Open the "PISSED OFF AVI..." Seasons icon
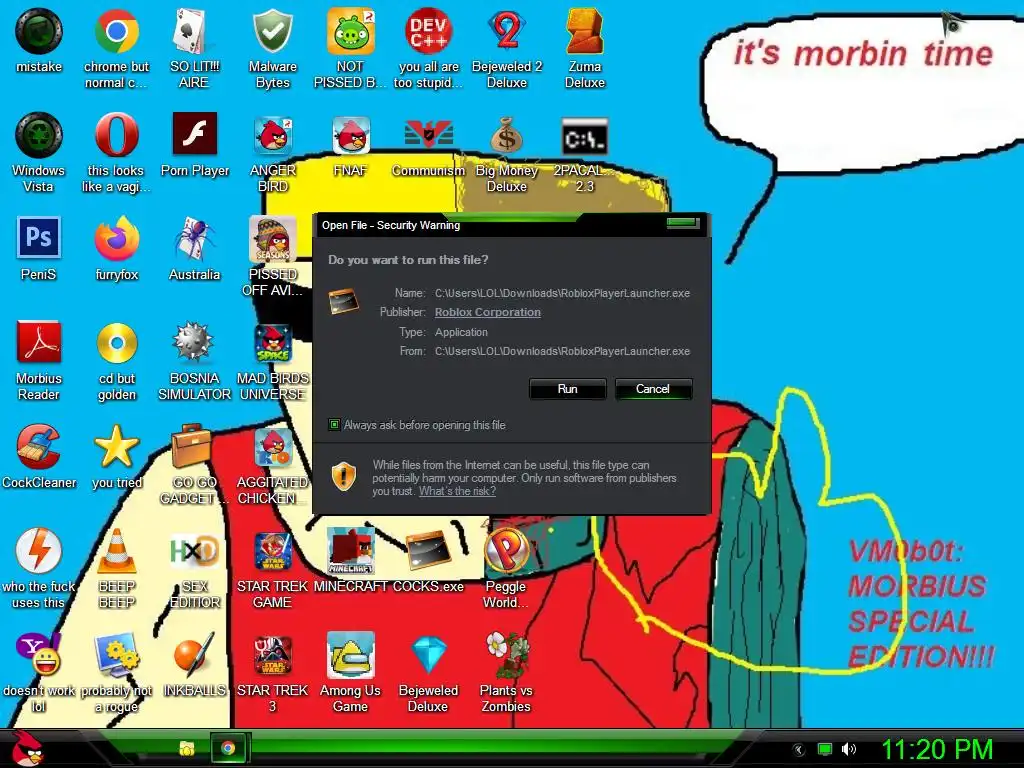 pyautogui.click(x=272, y=239)
